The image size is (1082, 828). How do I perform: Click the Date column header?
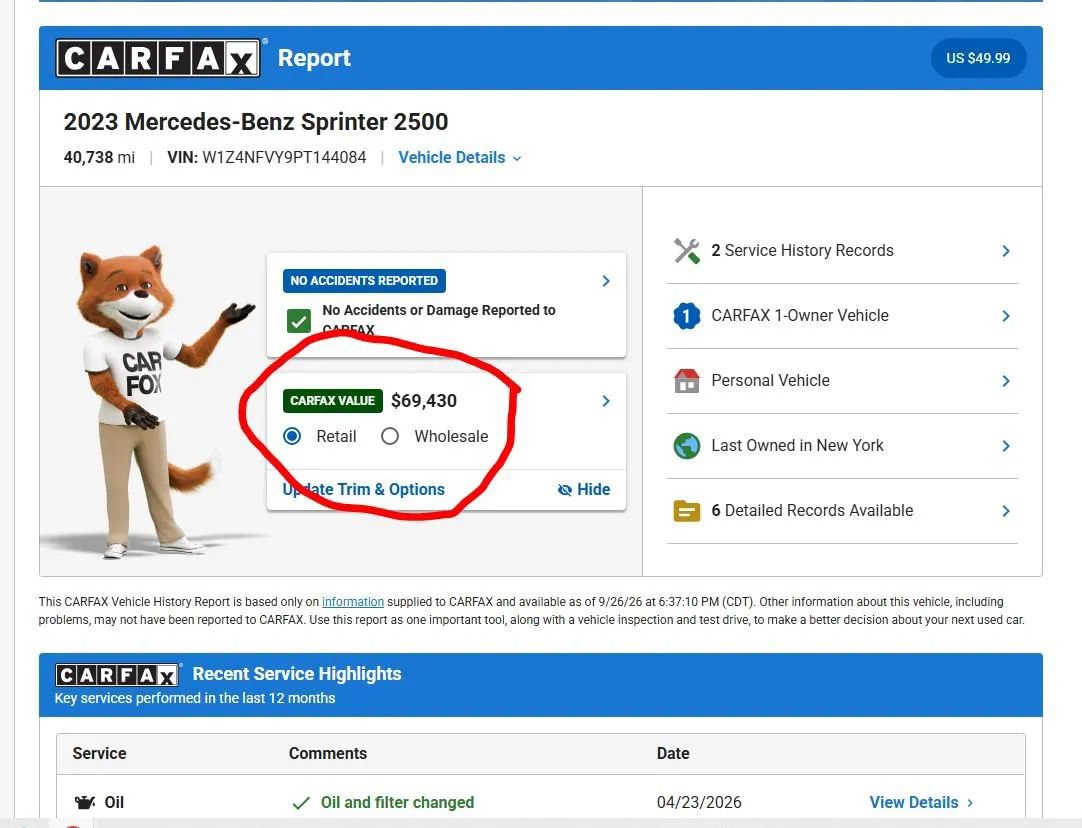673,753
